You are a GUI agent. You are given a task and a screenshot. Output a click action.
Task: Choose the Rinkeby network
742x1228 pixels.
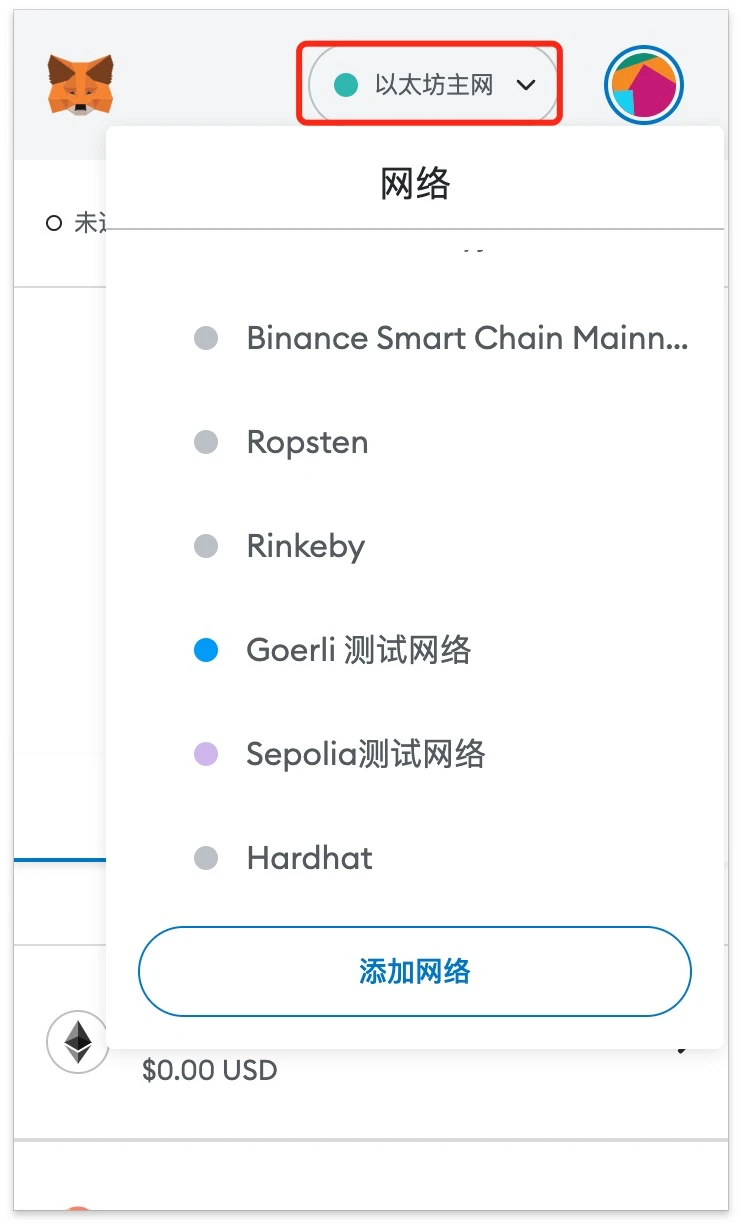pos(305,546)
